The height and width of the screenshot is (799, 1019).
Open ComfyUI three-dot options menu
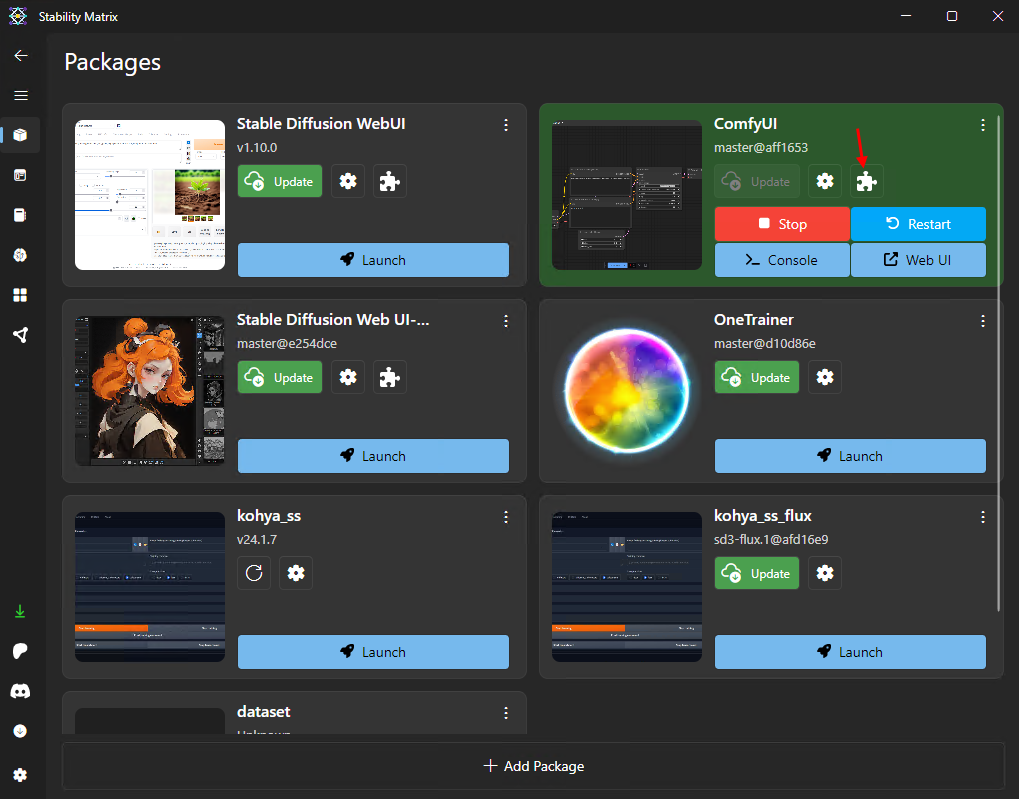tap(983, 125)
